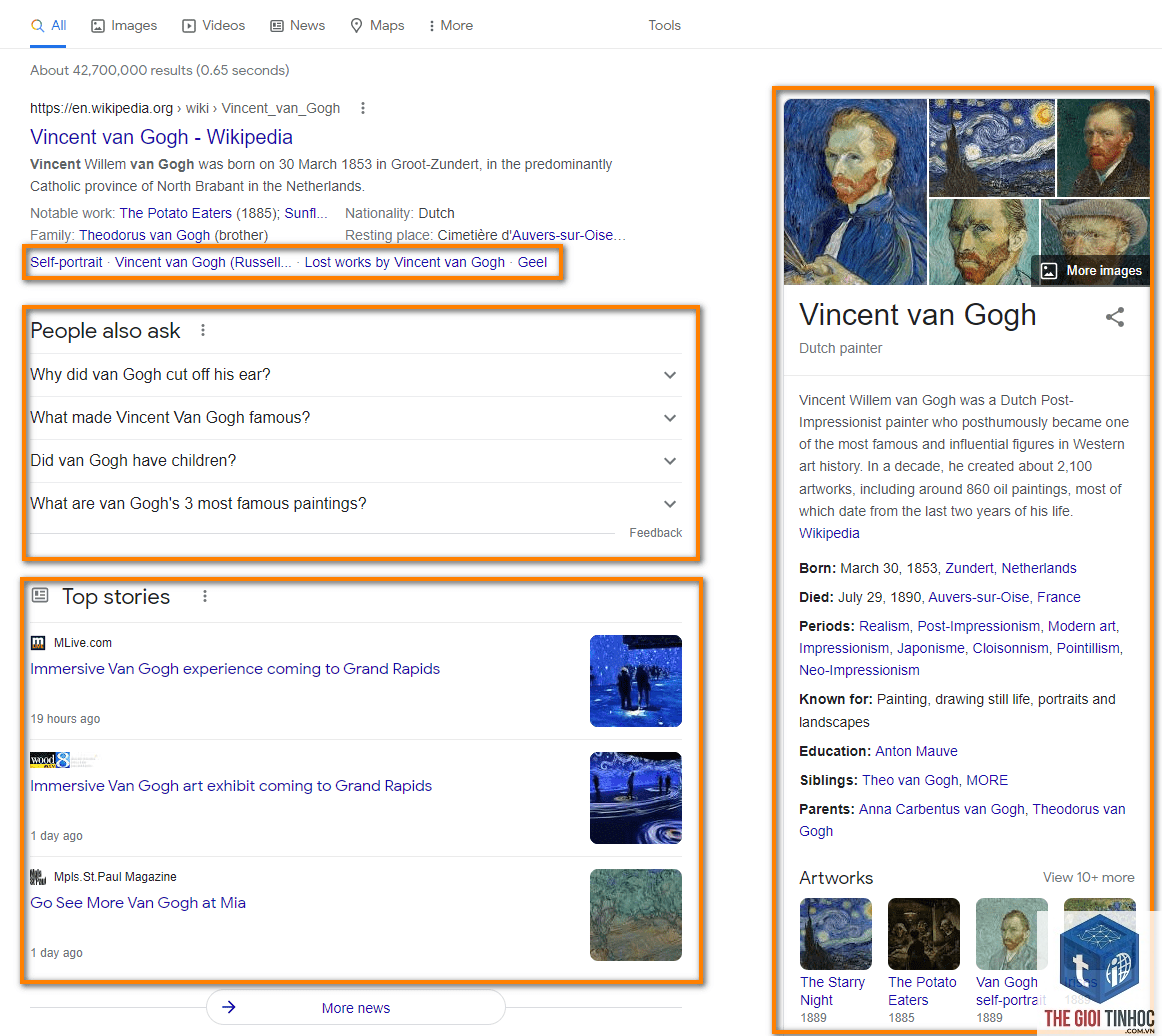Expand 'What are van Gogh's 3 most famous paintings?'

[356, 504]
